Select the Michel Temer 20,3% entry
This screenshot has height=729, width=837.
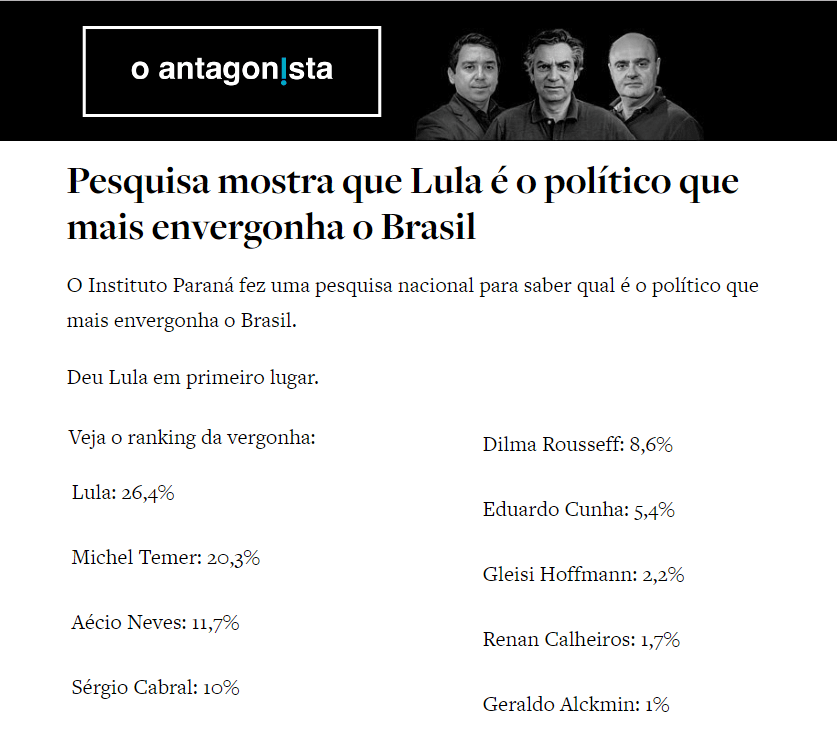click(166, 558)
